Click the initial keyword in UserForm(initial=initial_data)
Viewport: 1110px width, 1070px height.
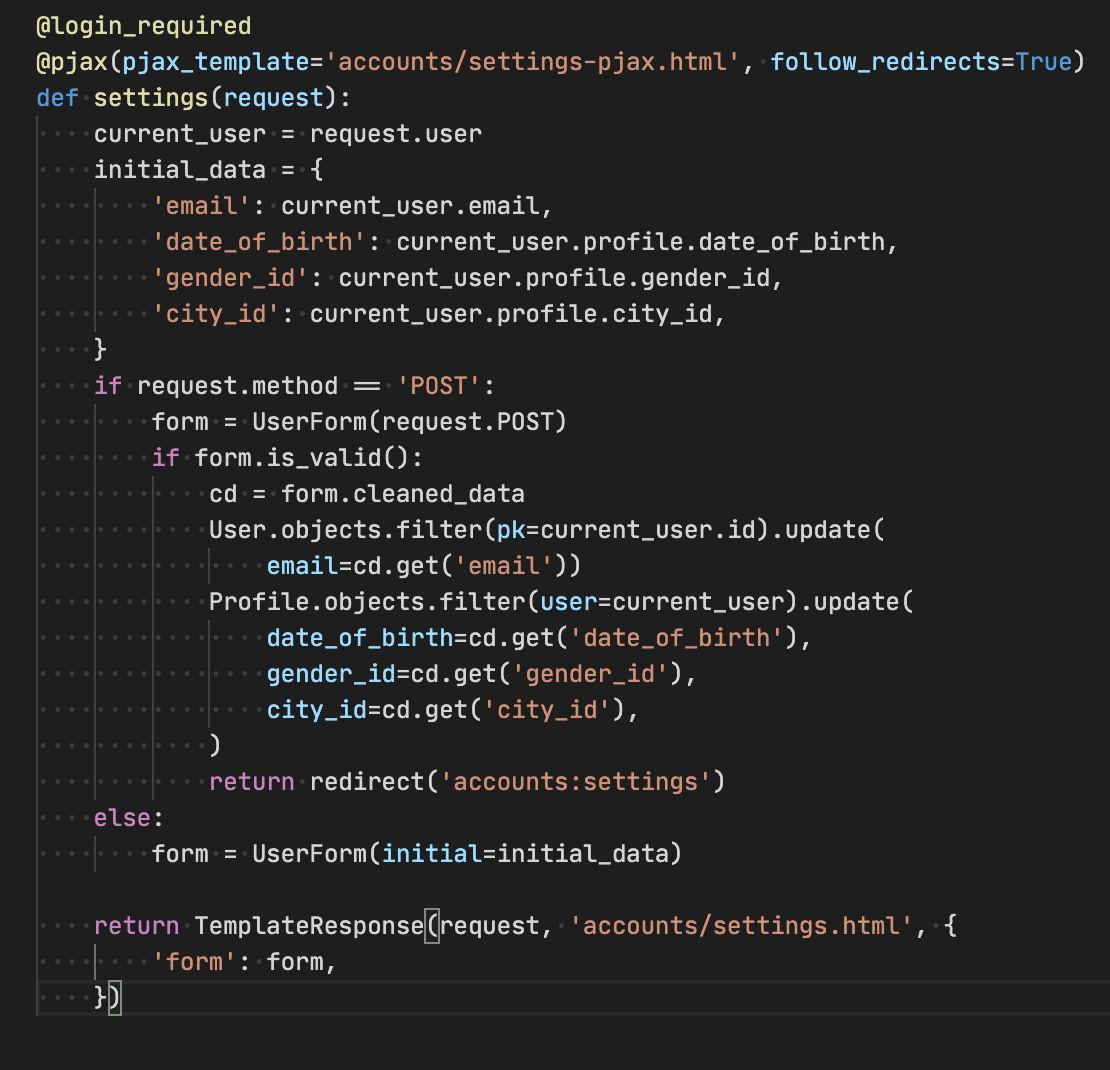coord(432,854)
